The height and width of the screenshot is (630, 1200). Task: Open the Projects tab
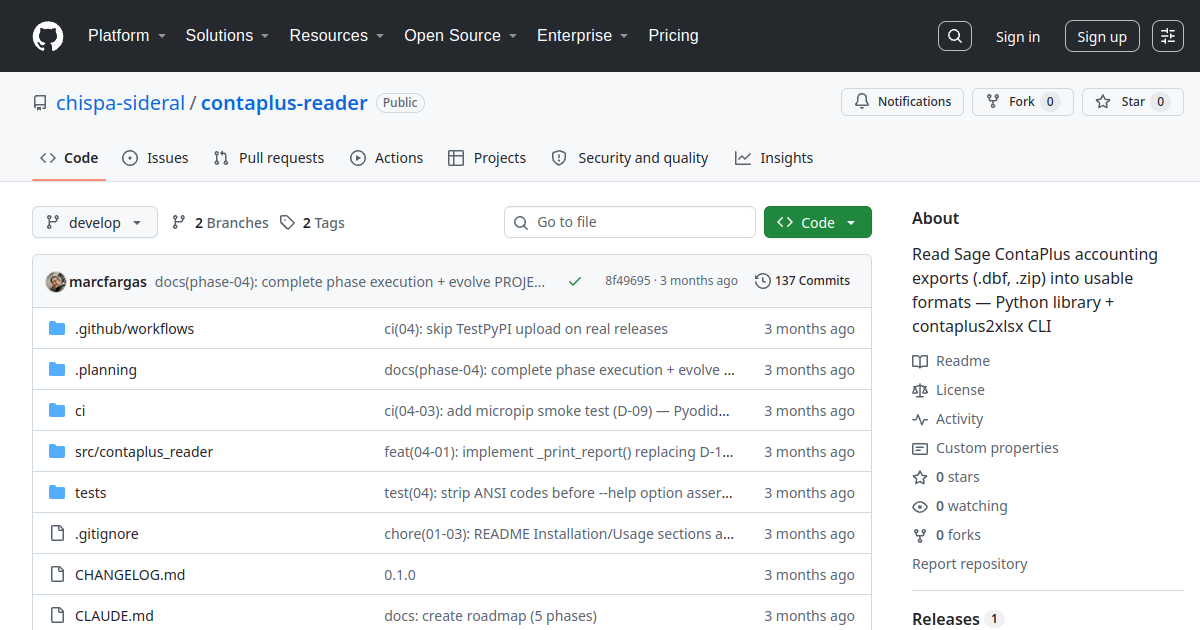click(487, 158)
